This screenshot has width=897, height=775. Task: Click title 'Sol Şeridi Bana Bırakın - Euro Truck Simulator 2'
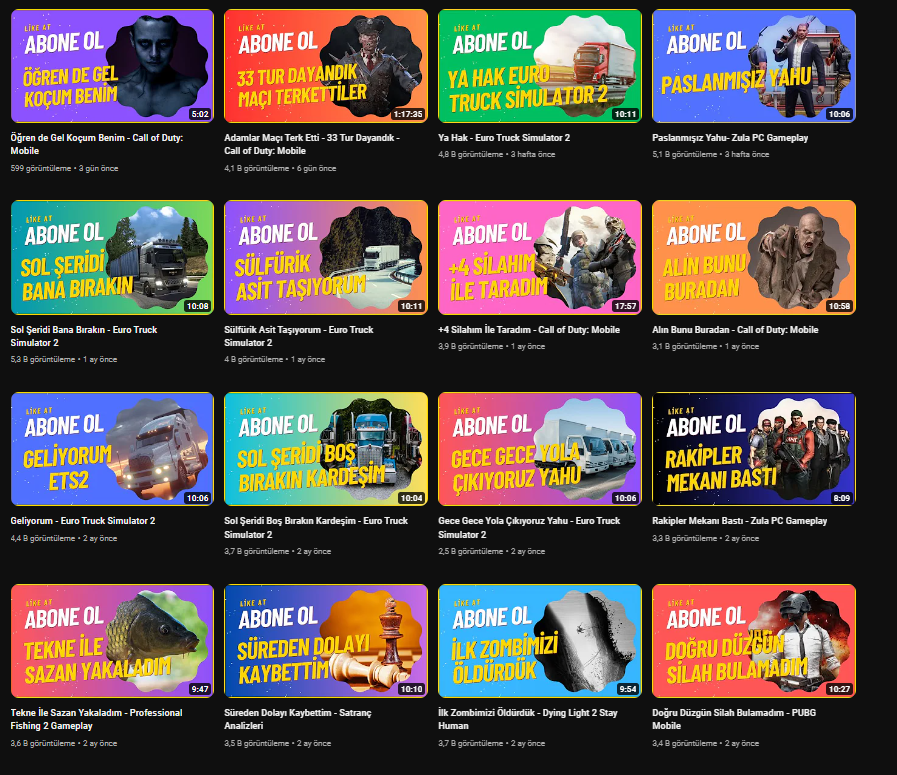tap(84, 336)
